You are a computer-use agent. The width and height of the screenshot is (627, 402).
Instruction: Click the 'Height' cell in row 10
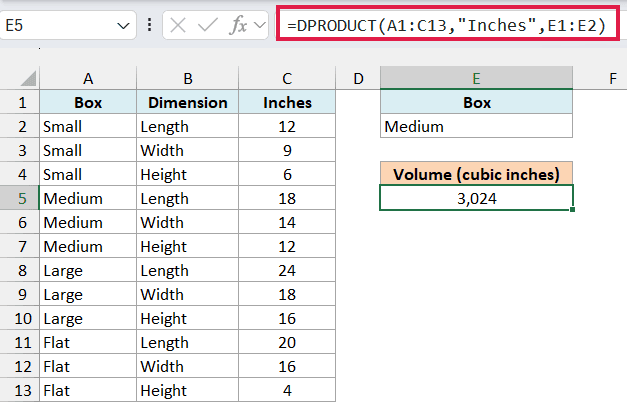point(188,318)
